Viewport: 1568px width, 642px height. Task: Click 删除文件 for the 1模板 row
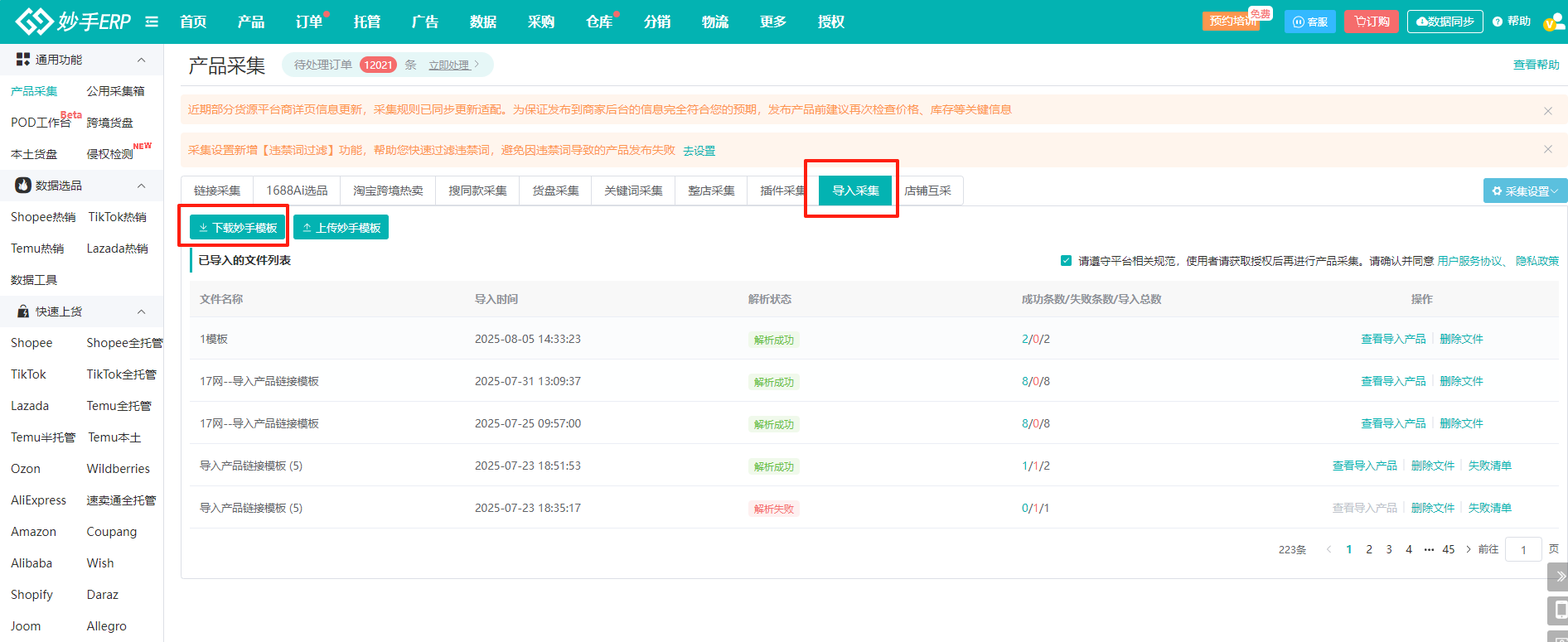1461,339
